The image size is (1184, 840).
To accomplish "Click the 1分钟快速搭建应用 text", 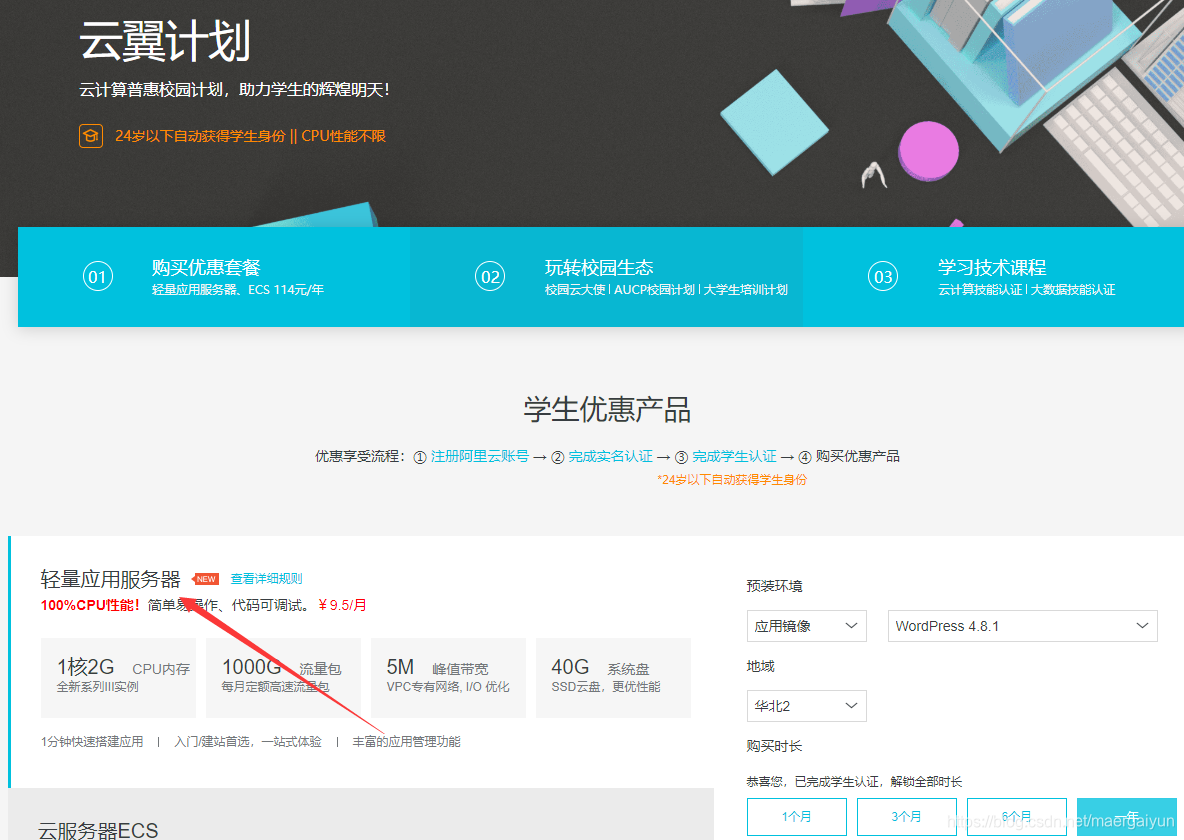I will 92,742.
